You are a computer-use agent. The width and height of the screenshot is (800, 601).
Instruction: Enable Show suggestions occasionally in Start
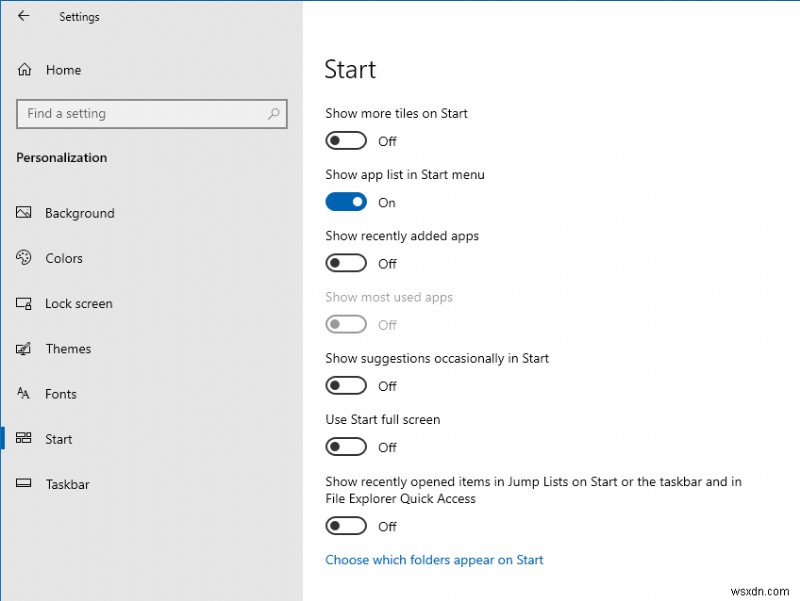click(x=346, y=386)
